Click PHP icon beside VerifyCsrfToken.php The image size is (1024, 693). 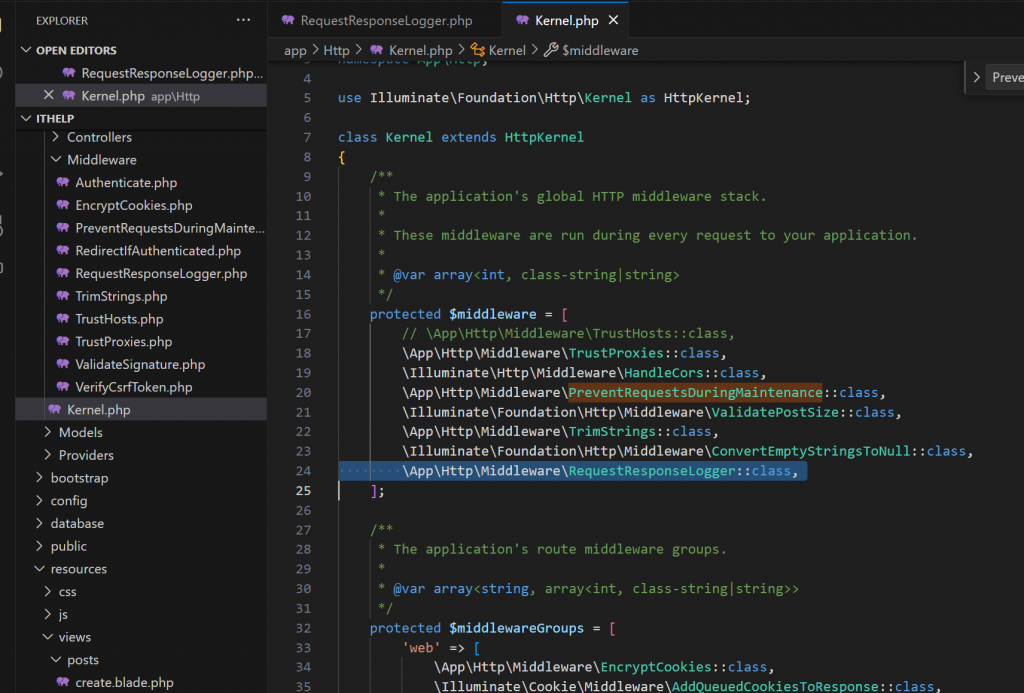coord(63,387)
